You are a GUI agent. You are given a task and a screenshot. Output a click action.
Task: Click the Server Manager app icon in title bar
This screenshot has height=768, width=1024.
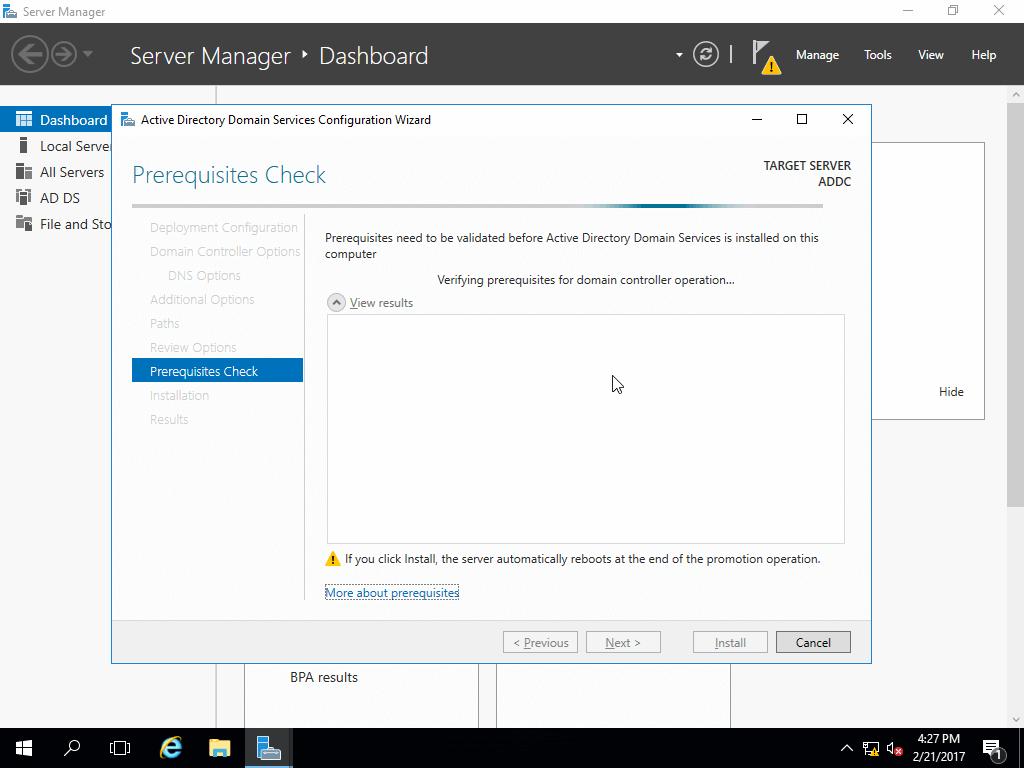pyautogui.click(x=10, y=11)
